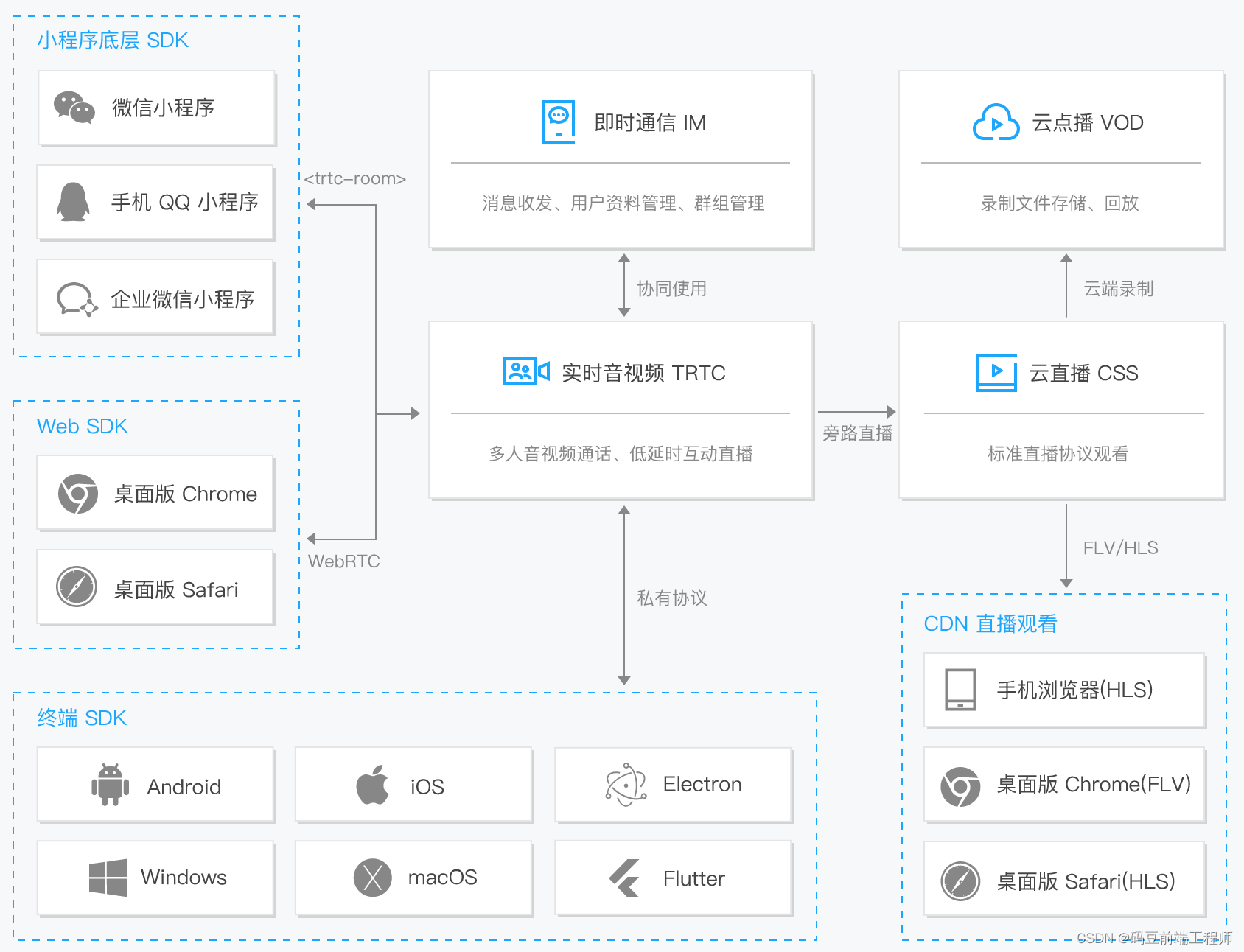Click the Windows logo icon
Screen dimensions: 1244x952
(108, 877)
